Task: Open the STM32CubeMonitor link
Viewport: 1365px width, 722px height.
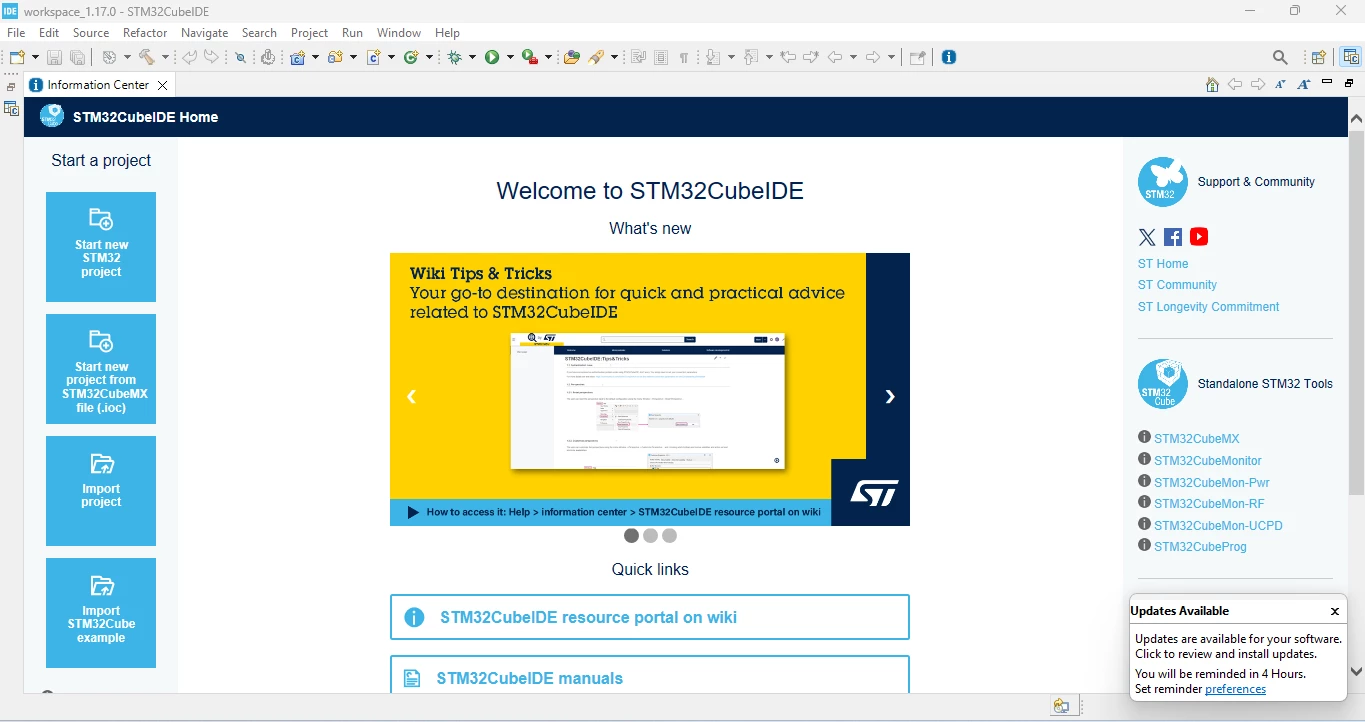Action: coord(1208,461)
